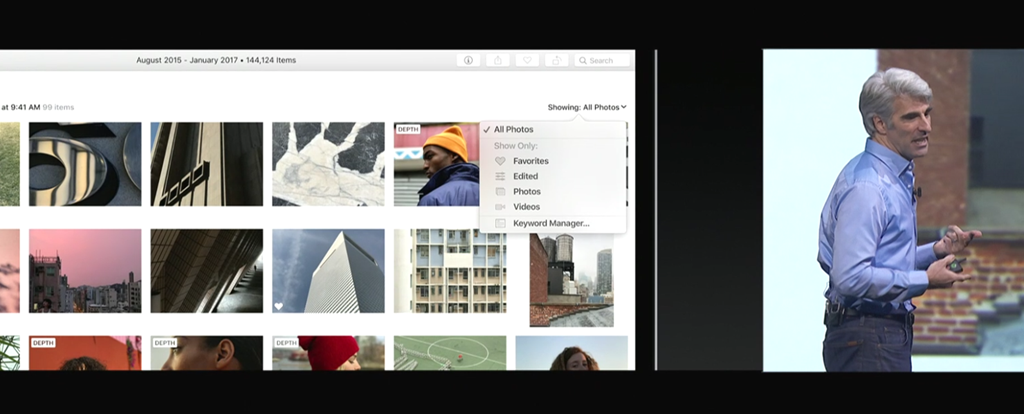Click the camera icon beside Videos
The height and width of the screenshot is (414, 1024).
point(500,207)
